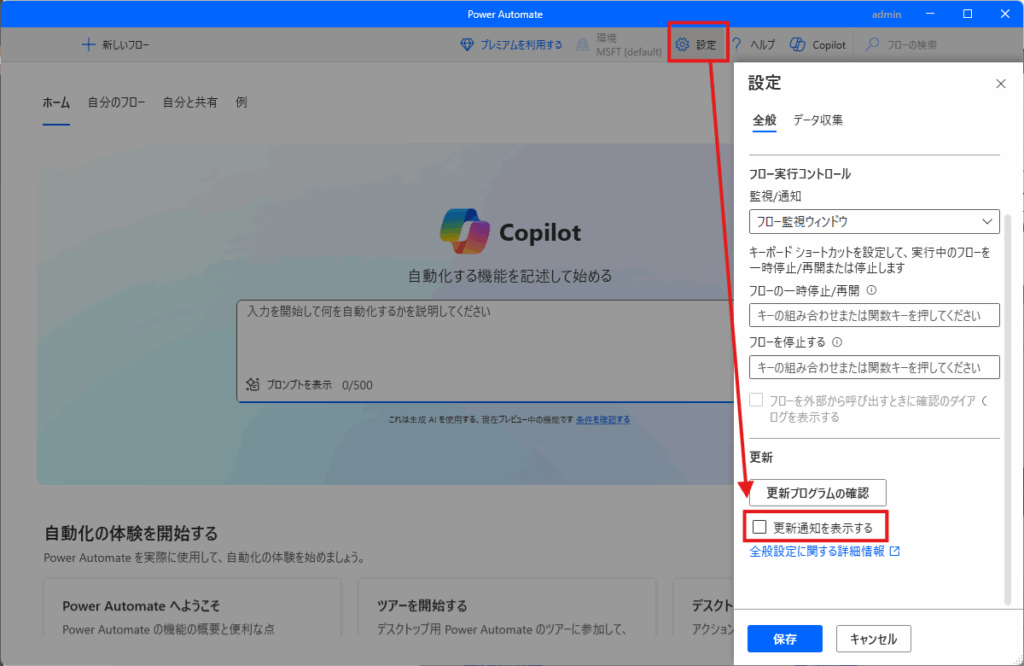Image resolution: width=1024 pixels, height=666 pixels.
Task: Click the MSFT (default) environment label
Action: click(628, 52)
